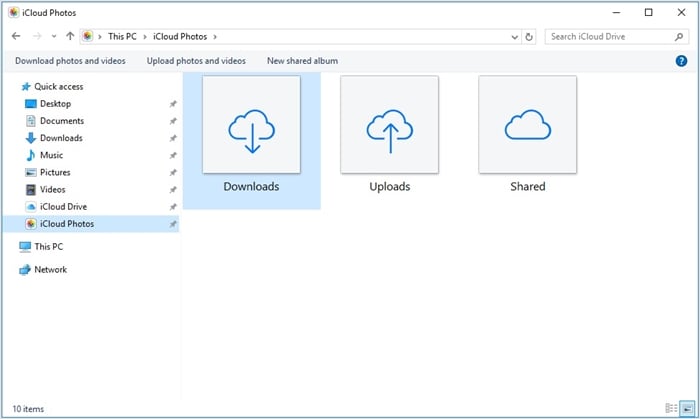Create a New shared album

(302, 61)
